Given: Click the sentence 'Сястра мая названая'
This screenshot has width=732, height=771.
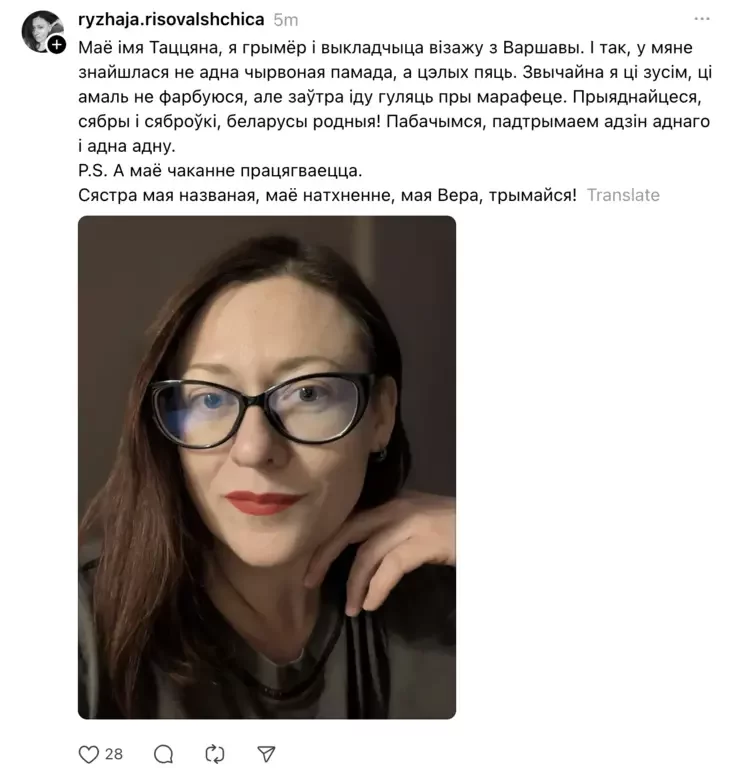Looking at the screenshot, I should (167, 195).
